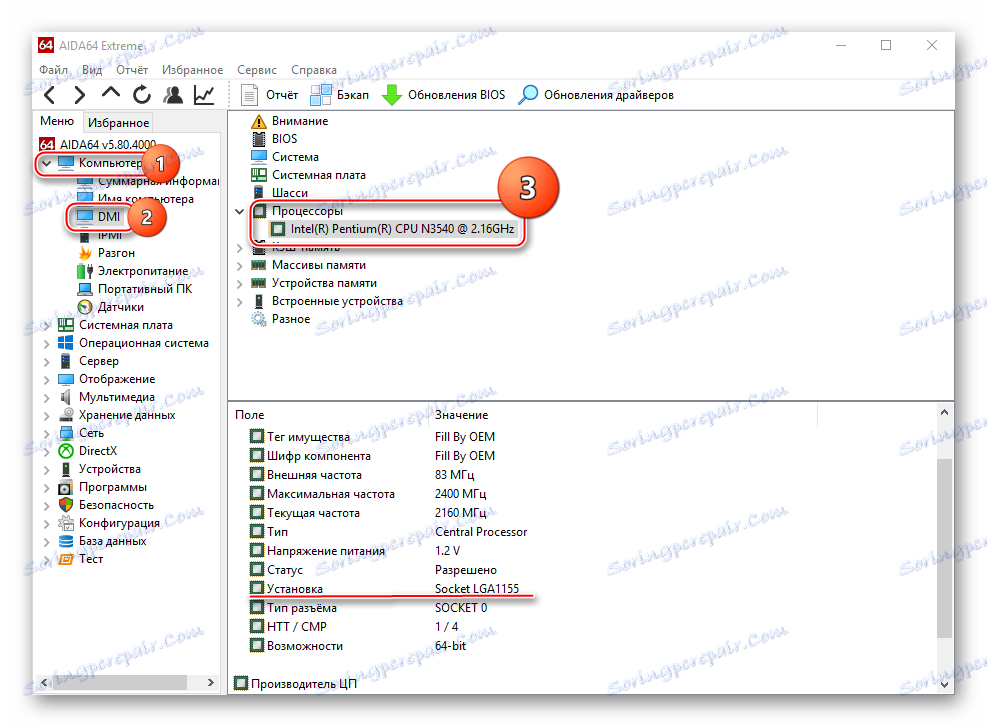Screen dimensions: 987x727
Task: Go up one level with the up arrow icon
Action: pyautogui.click(x=111, y=94)
